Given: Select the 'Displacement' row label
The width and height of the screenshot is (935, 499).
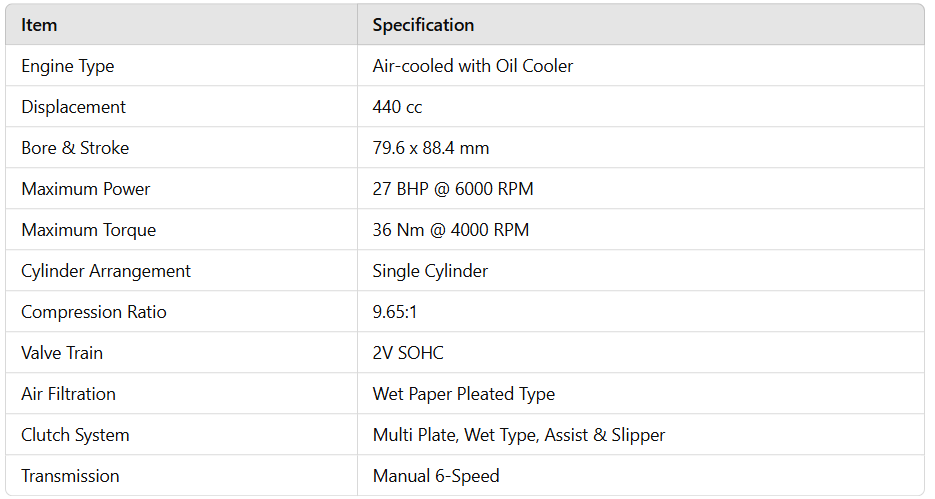Looking at the screenshot, I should click(73, 107).
